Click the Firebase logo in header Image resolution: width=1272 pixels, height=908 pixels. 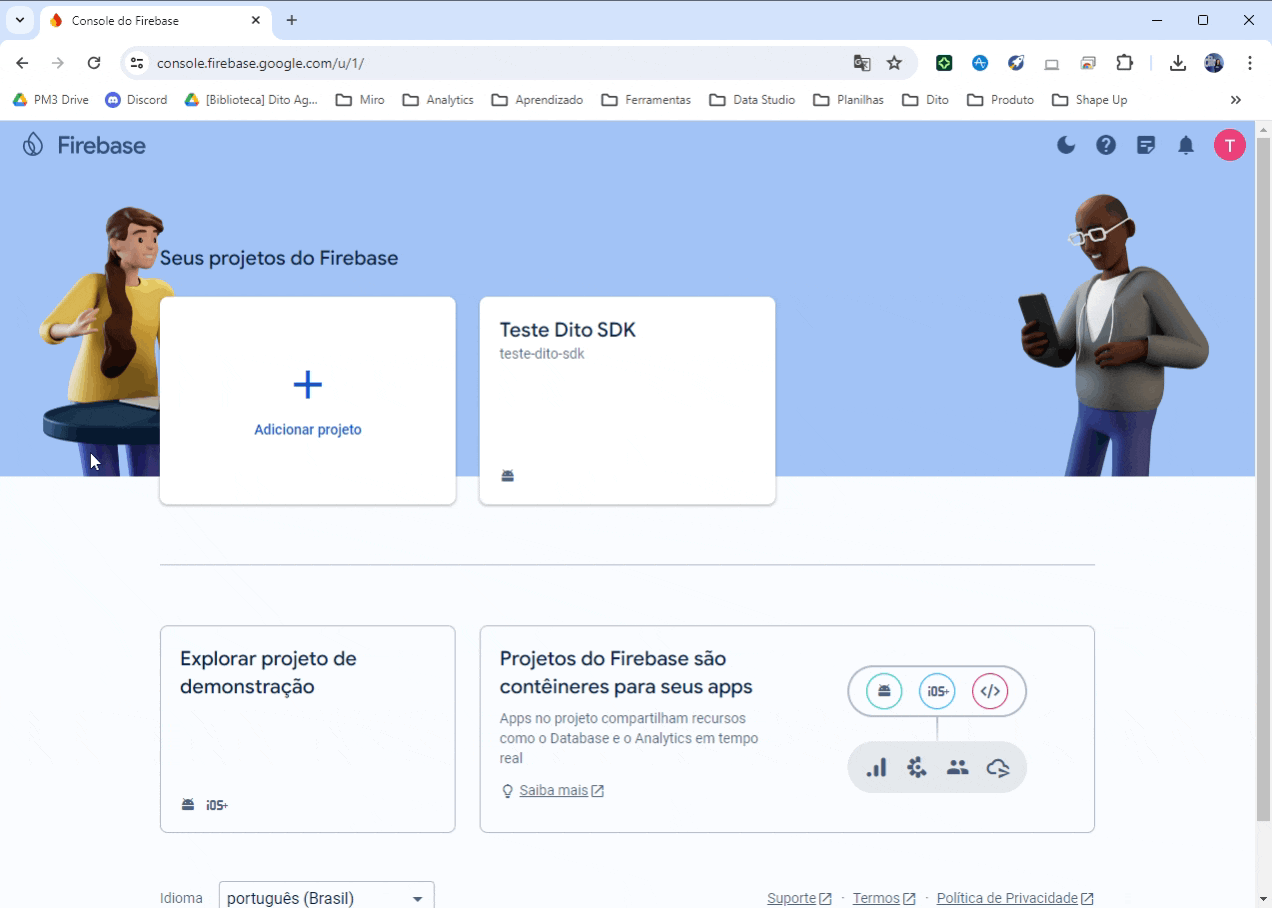[84, 145]
